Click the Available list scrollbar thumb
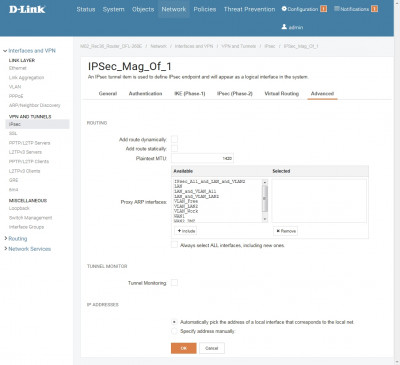 (265, 198)
